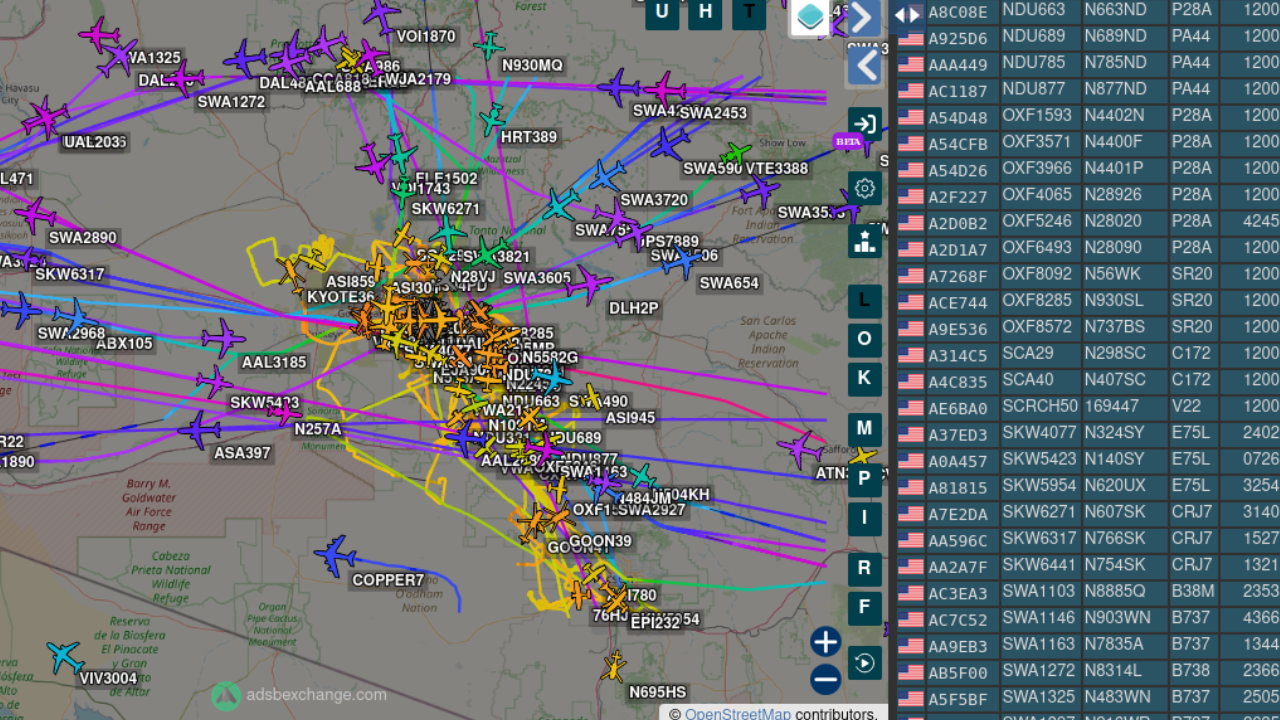Viewport: 1280px width, 720px height.
Task: Toggle the P map button
Action: (865, 479)
